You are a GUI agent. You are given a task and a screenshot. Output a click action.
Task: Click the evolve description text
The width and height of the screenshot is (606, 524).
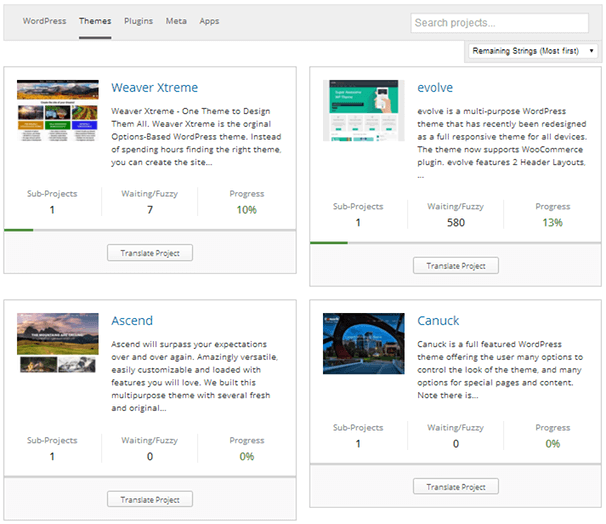point(502,143)
